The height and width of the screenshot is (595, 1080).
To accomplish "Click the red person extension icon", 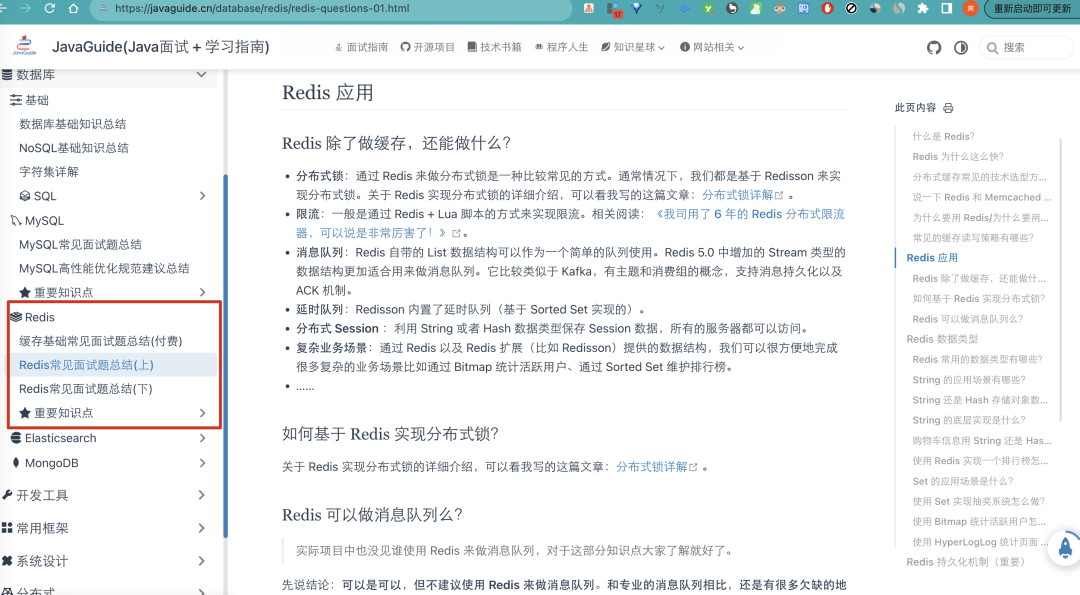I will coord(589,8).
